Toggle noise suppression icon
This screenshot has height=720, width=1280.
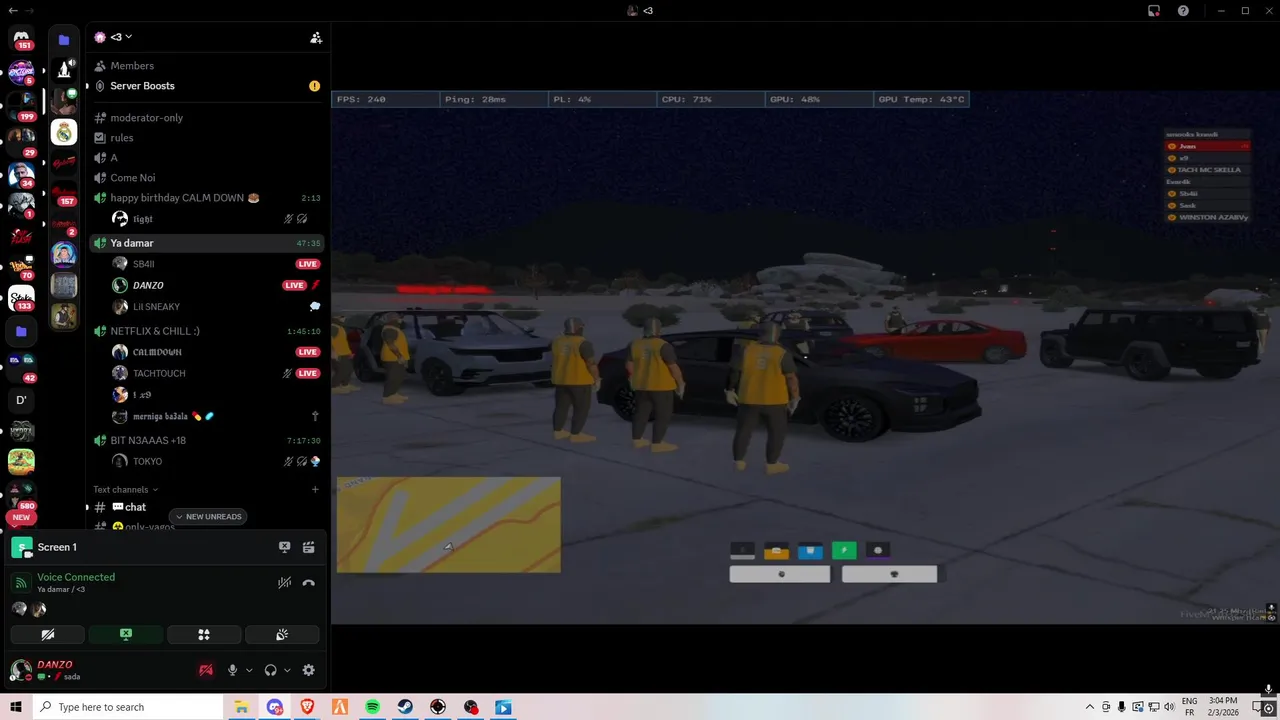(x=285, y=583)
